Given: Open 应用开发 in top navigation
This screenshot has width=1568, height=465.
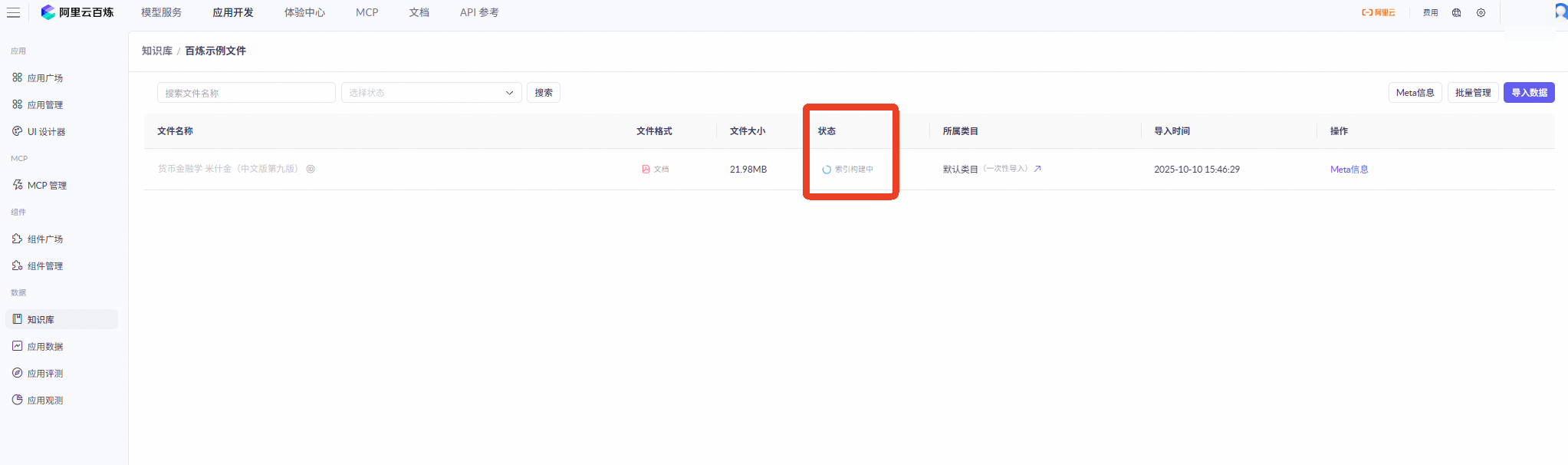Looking at the screenshot, I should click(233, 12).
